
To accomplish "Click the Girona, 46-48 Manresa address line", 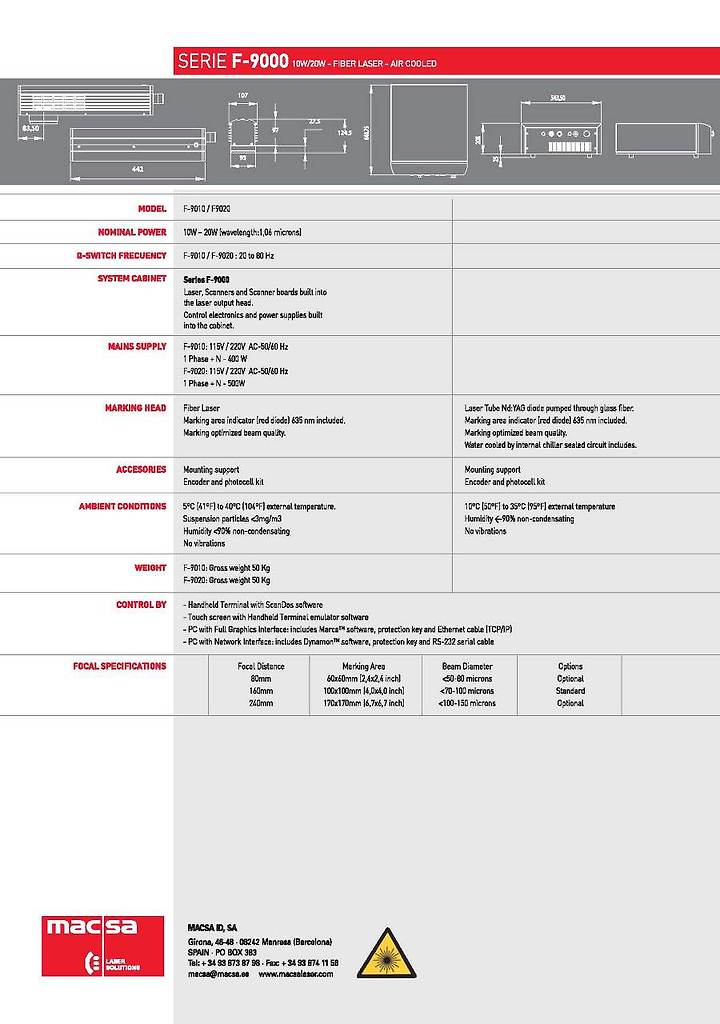I will point(260,942).
